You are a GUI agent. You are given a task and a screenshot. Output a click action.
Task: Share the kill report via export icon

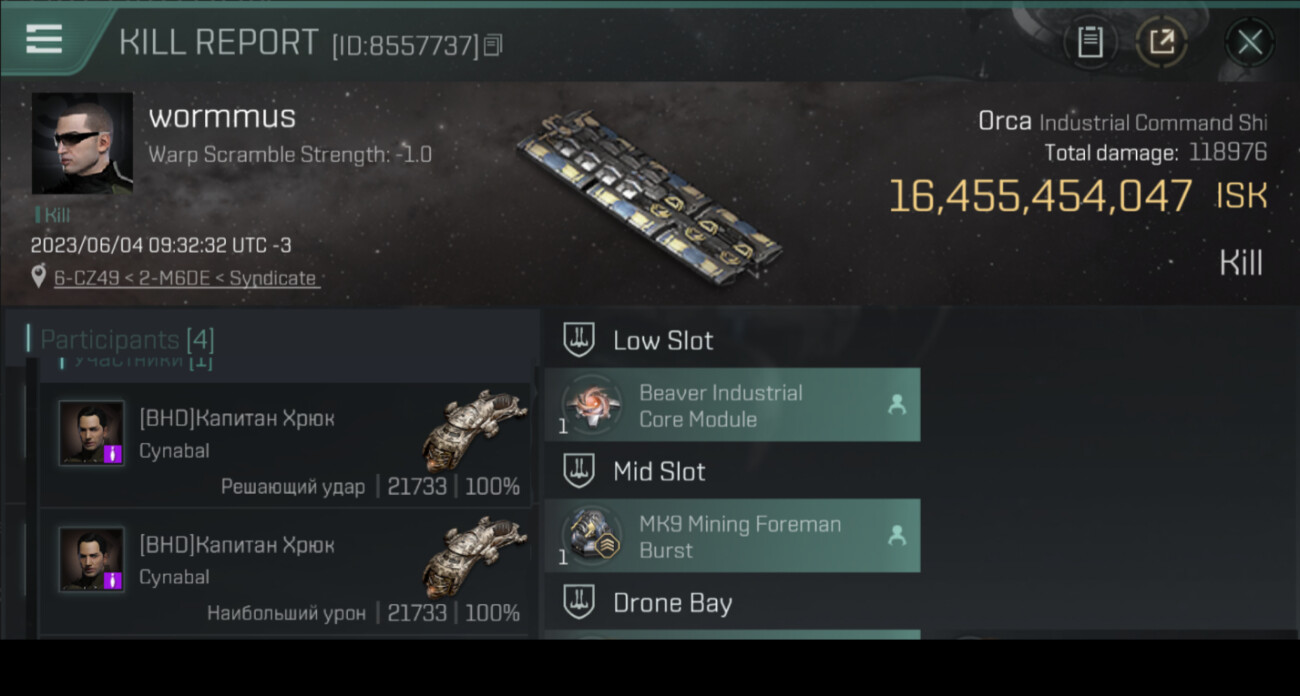(x=1161, y=42)
